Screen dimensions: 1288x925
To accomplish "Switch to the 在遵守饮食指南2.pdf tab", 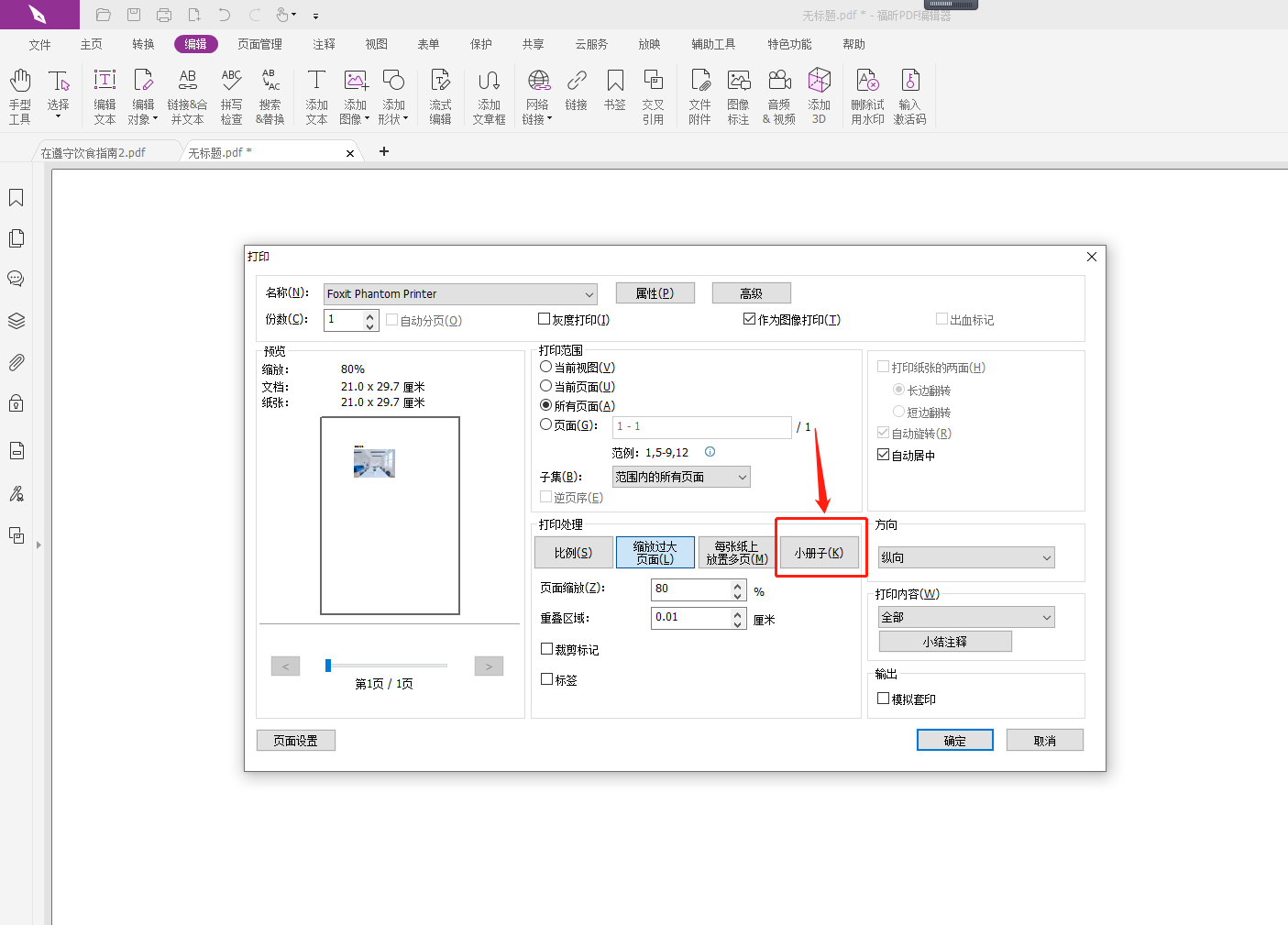I will pos(94,152).
